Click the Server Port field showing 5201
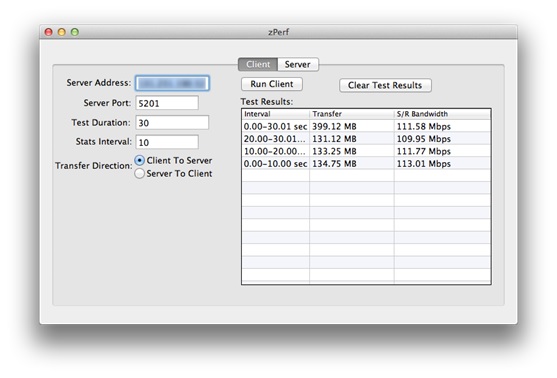The width and height of the screenshot is (557, 378). click(167, 103)
